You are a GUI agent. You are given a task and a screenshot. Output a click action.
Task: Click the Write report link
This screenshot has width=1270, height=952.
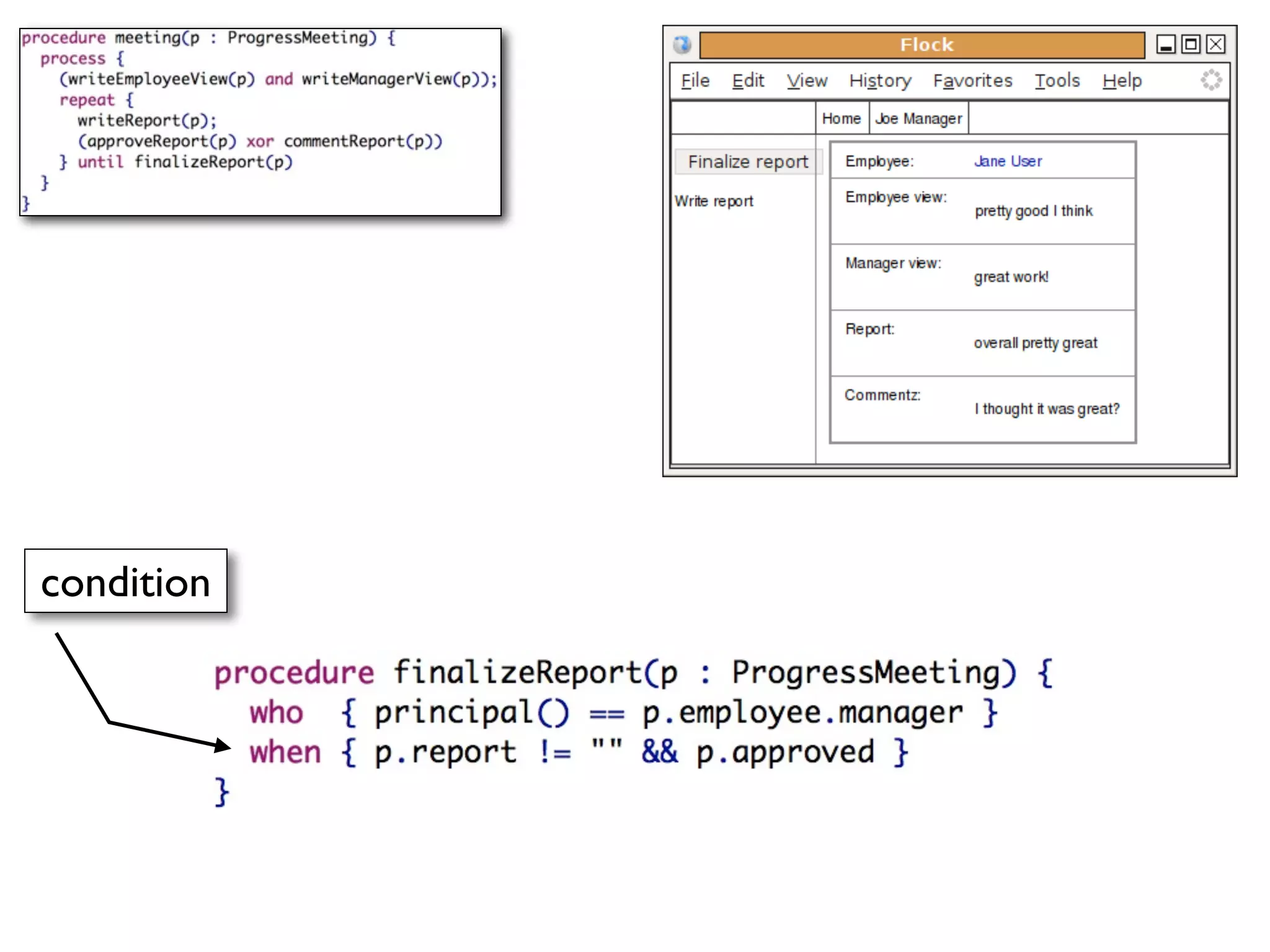[x=714, y=201]
